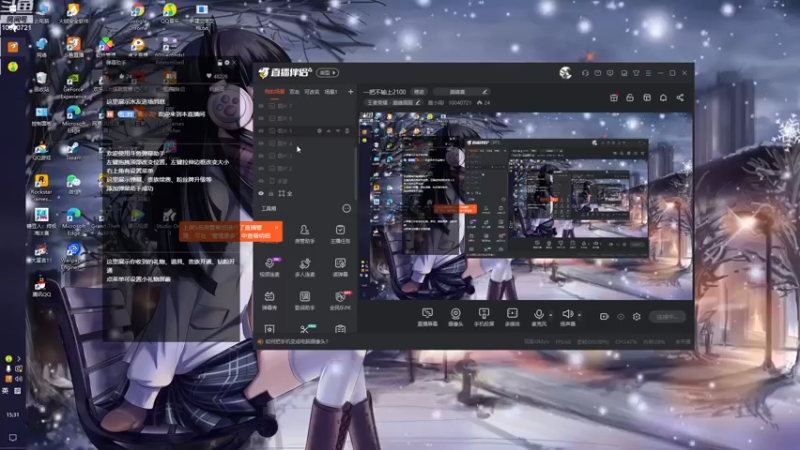Mute microphone via 麦克风 icon
The height and width of the screenshot is (450, 800).
coord(538,314)
